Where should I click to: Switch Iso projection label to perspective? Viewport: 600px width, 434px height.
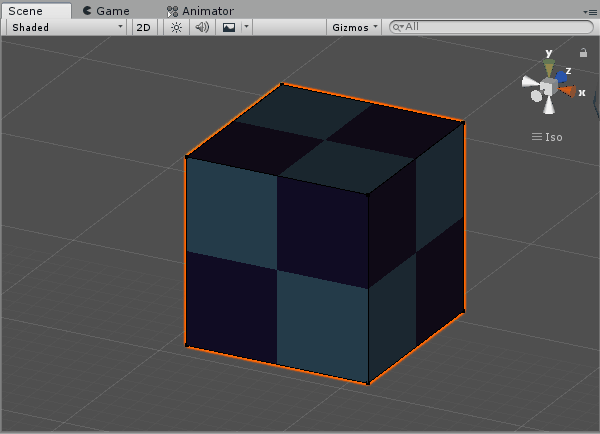point(547,137)
